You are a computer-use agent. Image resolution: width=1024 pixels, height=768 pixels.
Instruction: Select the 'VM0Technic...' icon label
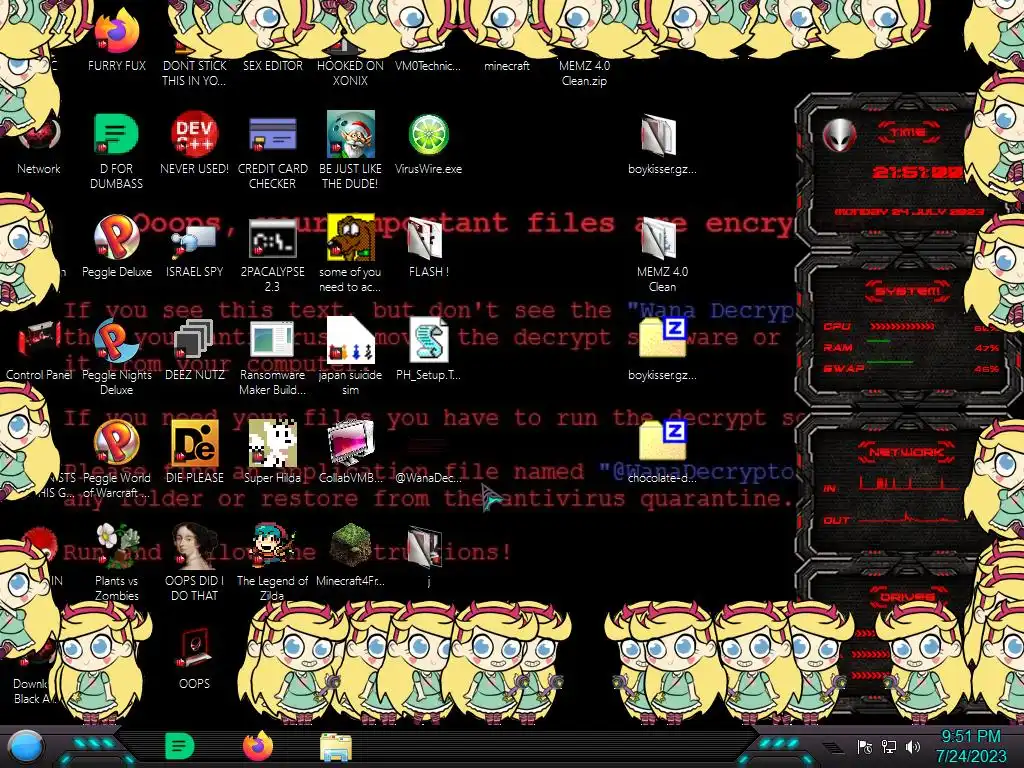click(428, 65)
